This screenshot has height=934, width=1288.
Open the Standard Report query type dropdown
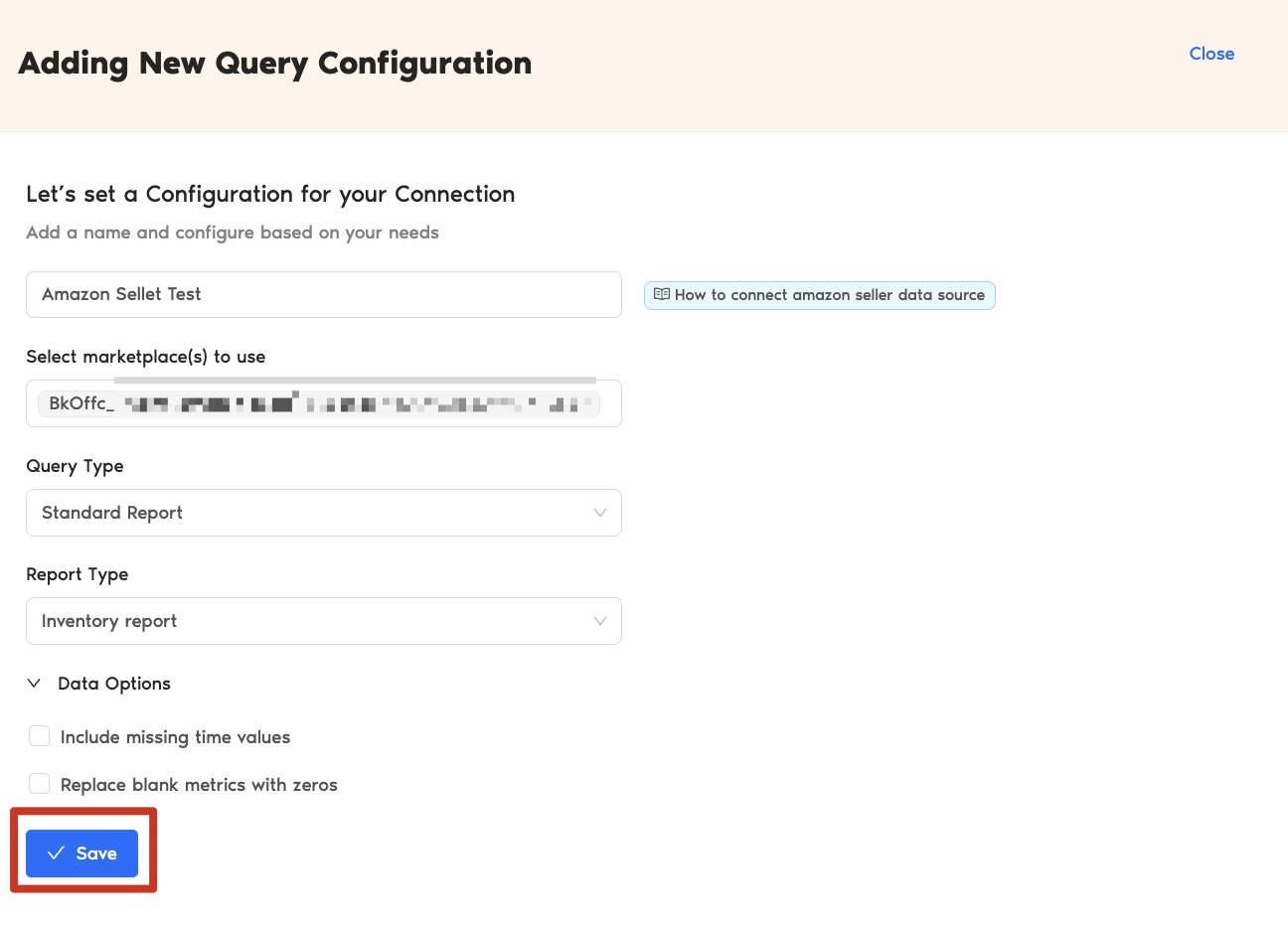click(x=323, y=513)
